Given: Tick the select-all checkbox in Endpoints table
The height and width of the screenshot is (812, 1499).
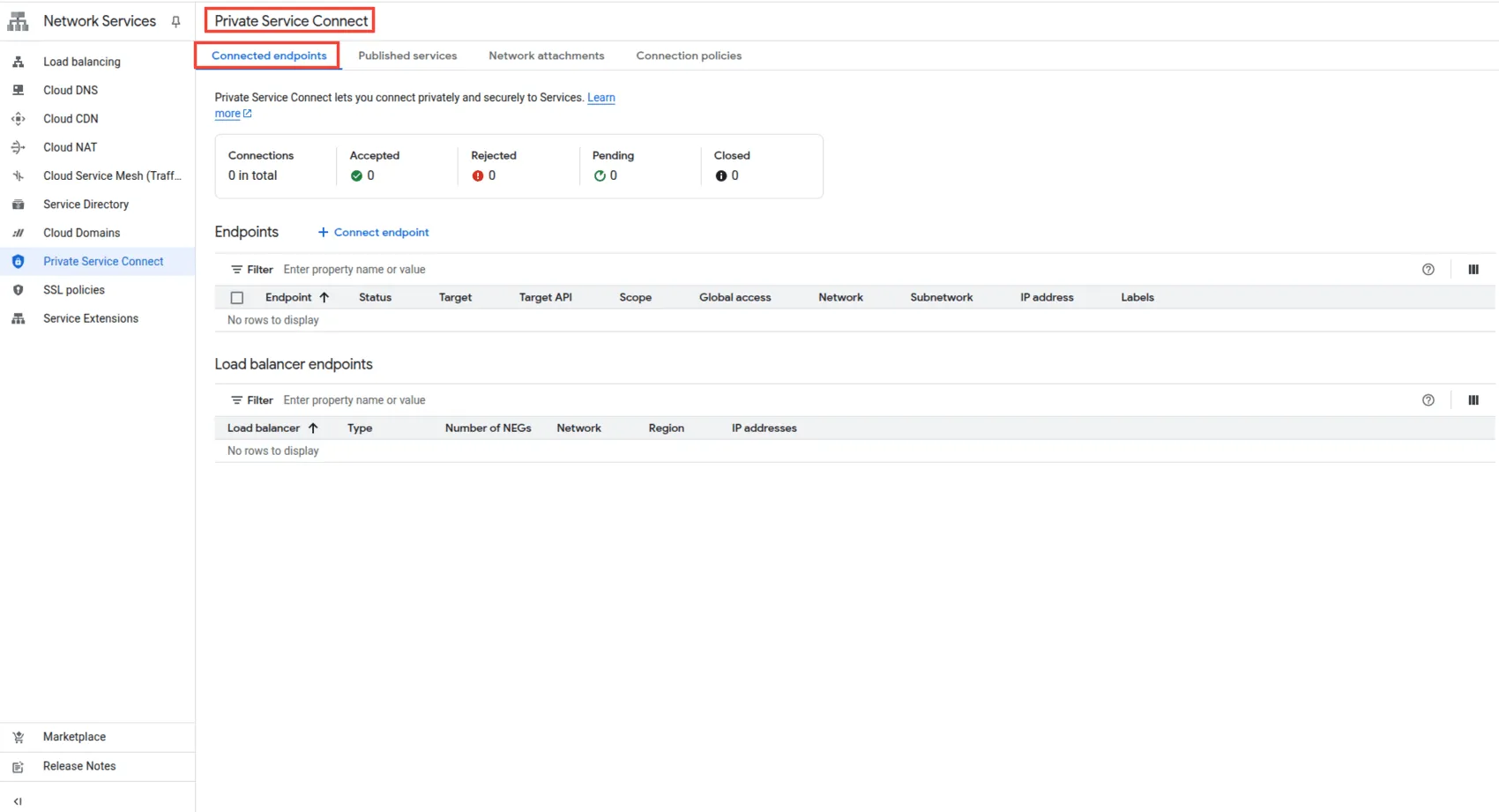Looking at the screenshot, I should 237,298.
